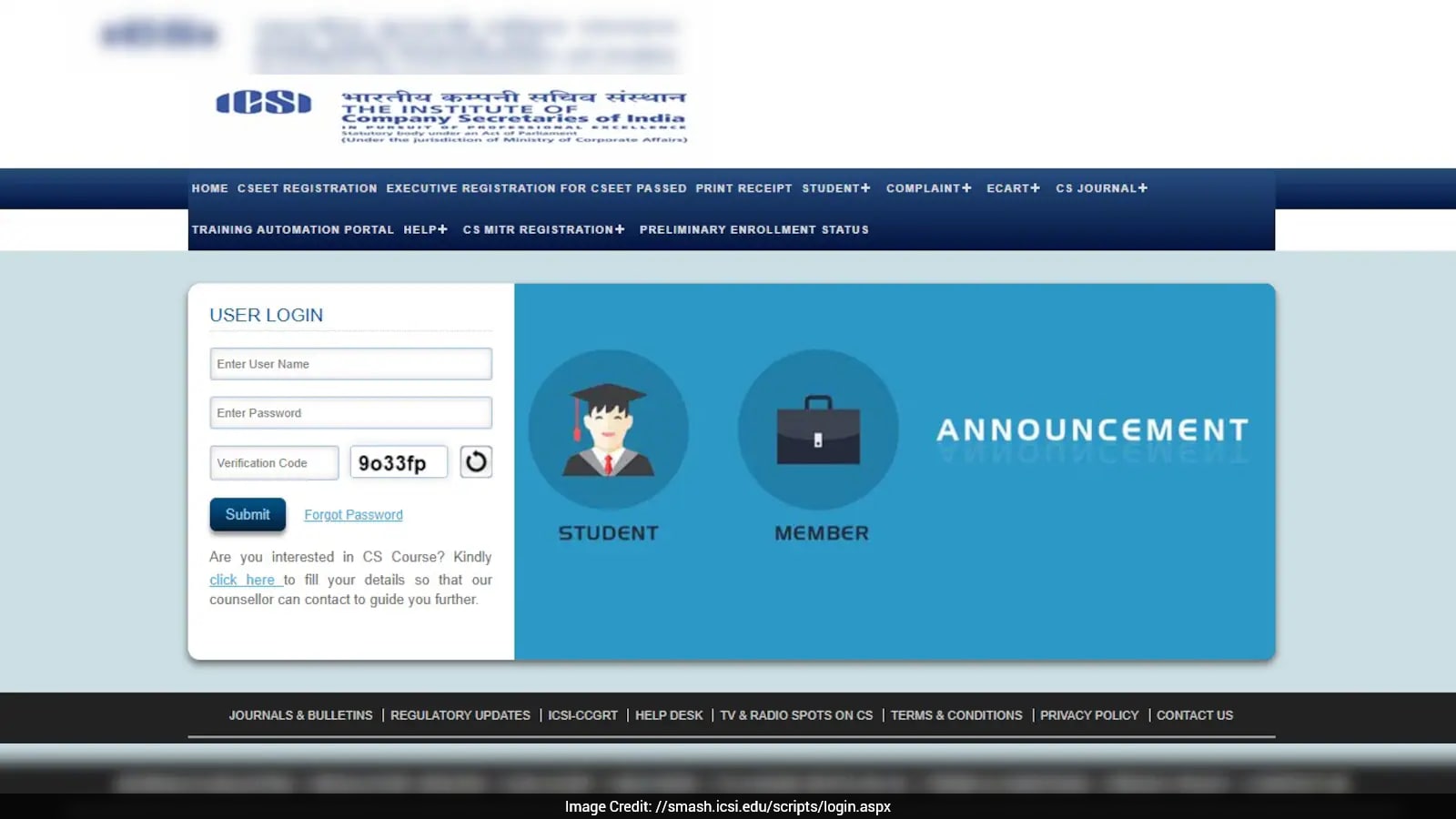Click the Student label text
The image size is (1456, 819).
coord(608,533)
